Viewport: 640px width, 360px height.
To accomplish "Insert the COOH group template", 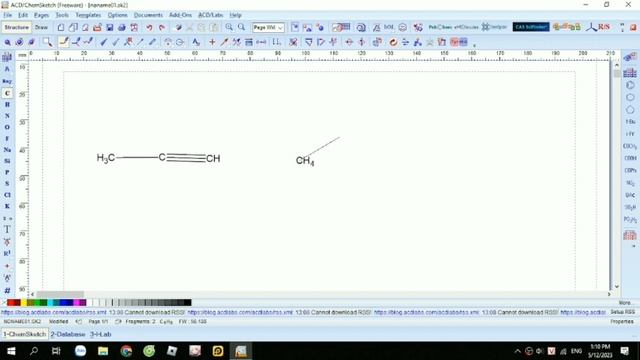I will click(630, 158).
